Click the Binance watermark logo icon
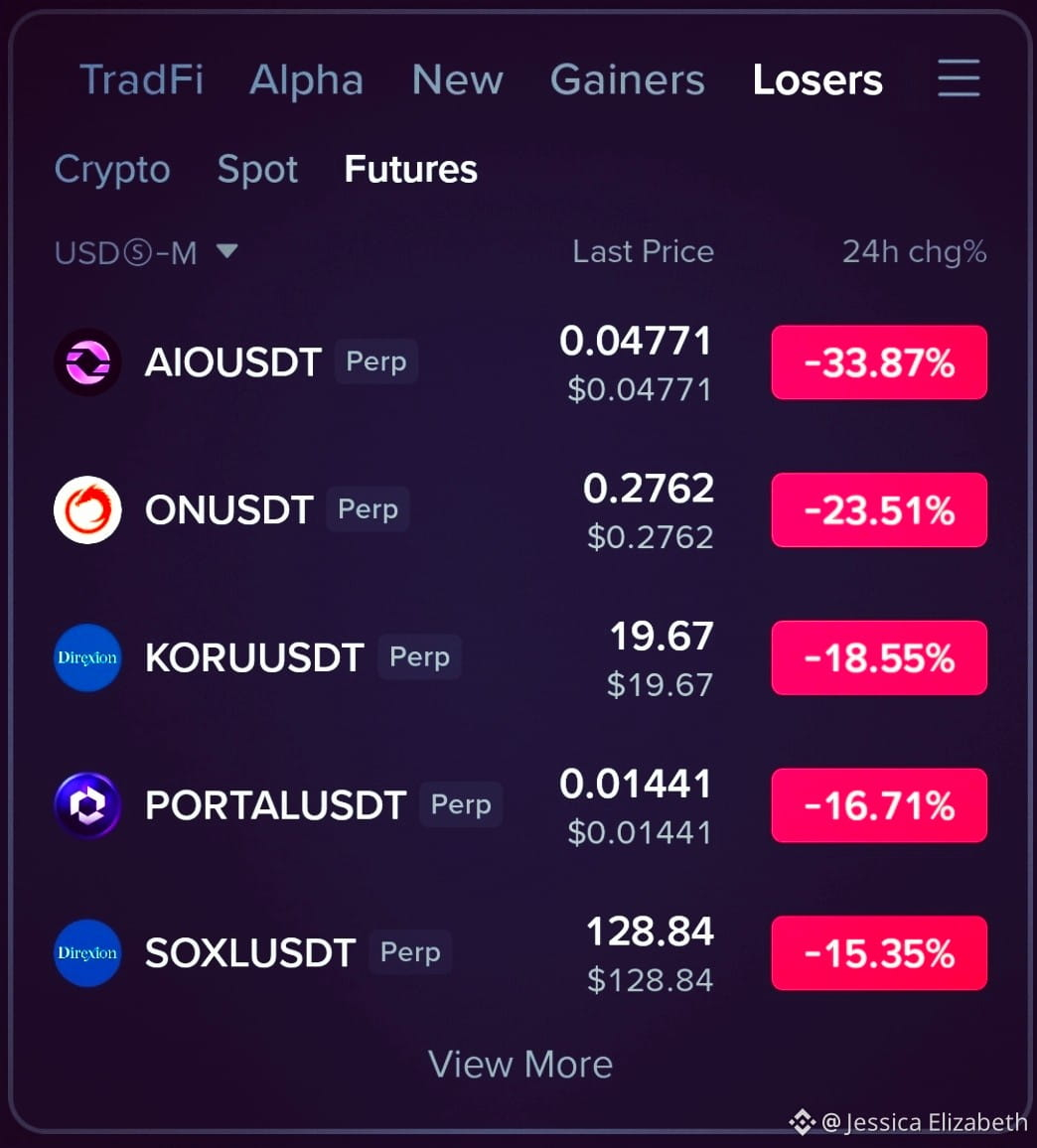The width and height of the screenshot is (1037, 1148). click(x=802, y=1121)
